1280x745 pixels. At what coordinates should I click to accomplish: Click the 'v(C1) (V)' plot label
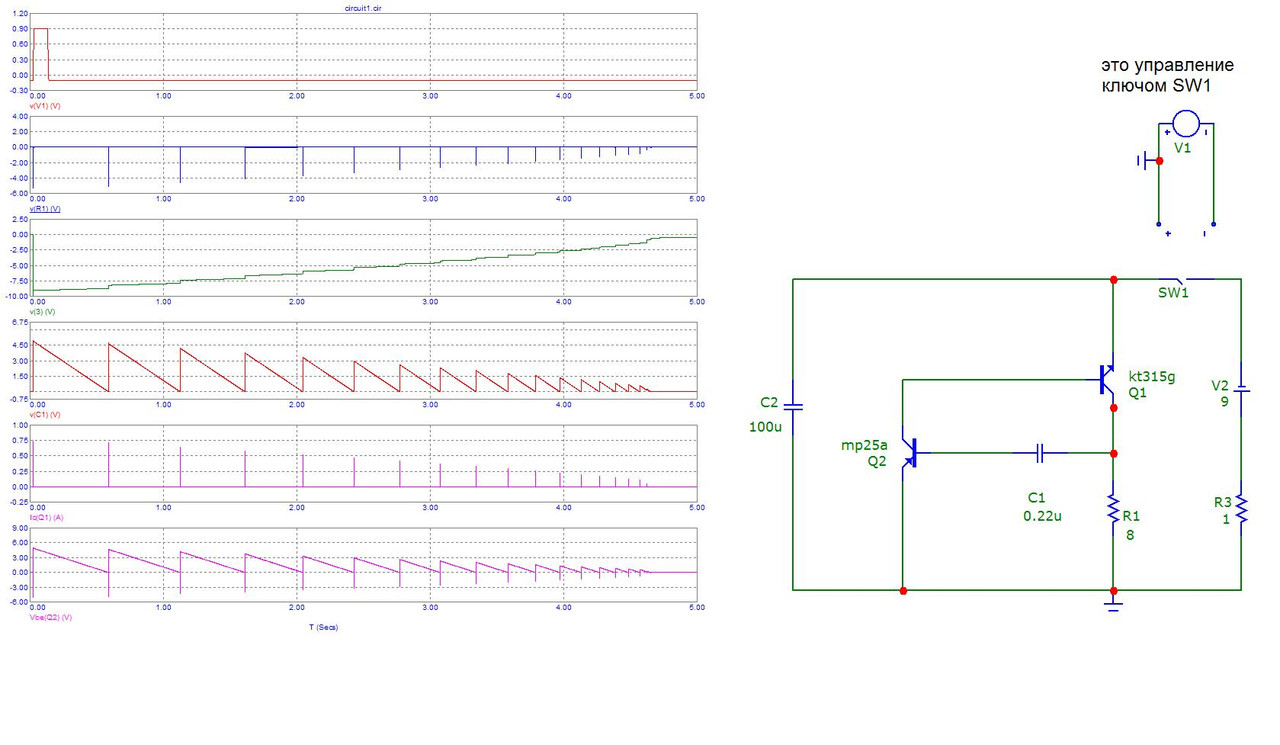click(x=46, y=414)
